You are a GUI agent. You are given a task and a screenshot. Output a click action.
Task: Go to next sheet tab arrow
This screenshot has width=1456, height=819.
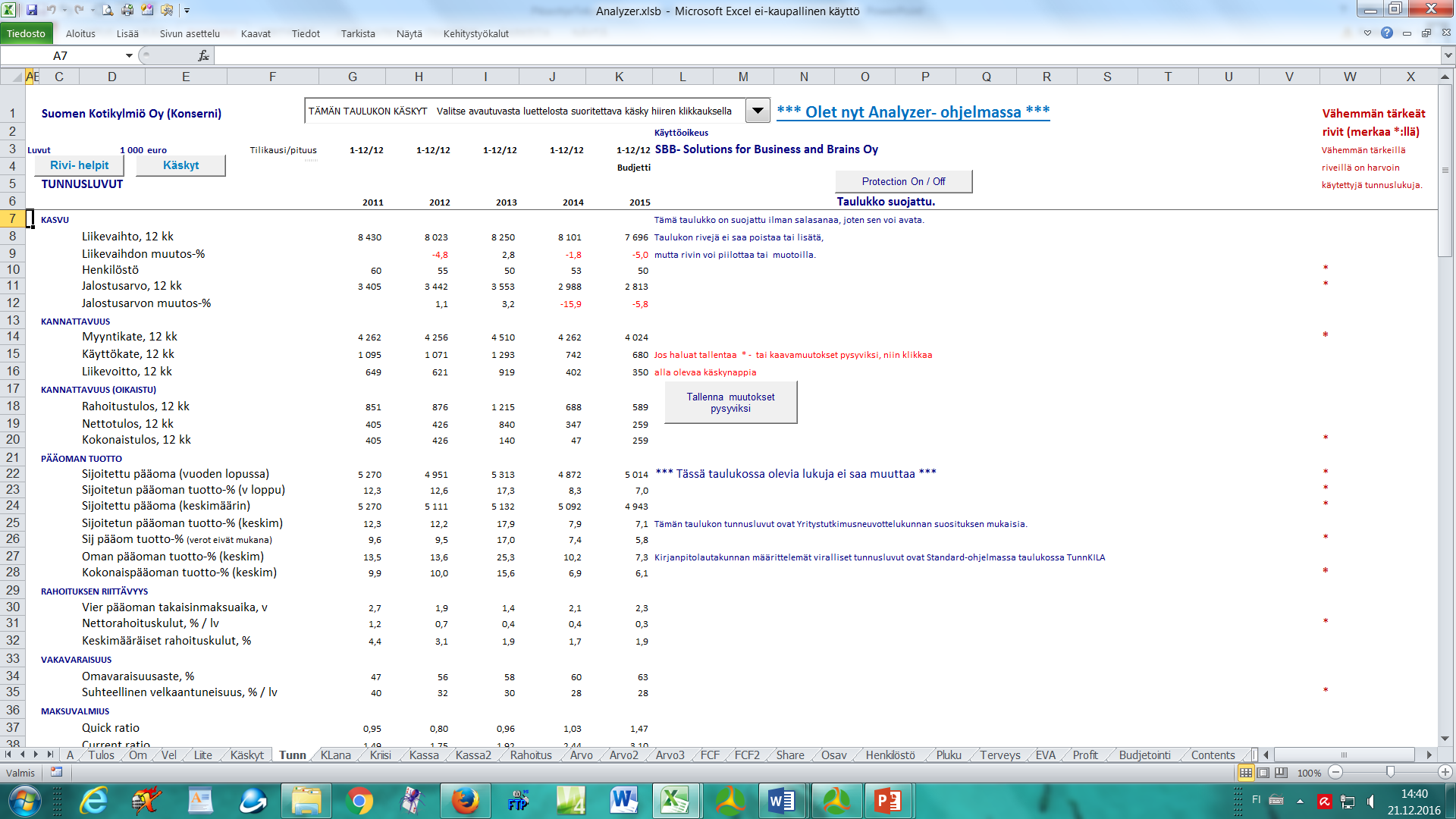tap(36, 755)
